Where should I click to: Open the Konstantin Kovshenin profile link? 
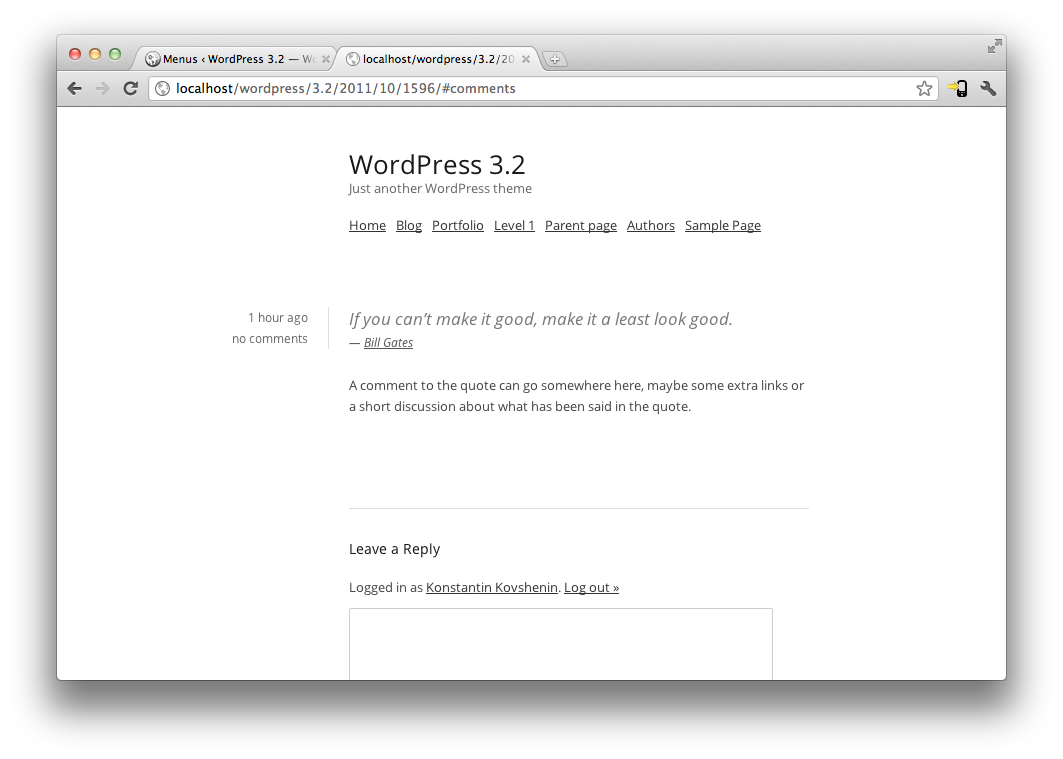coord(492,588)
